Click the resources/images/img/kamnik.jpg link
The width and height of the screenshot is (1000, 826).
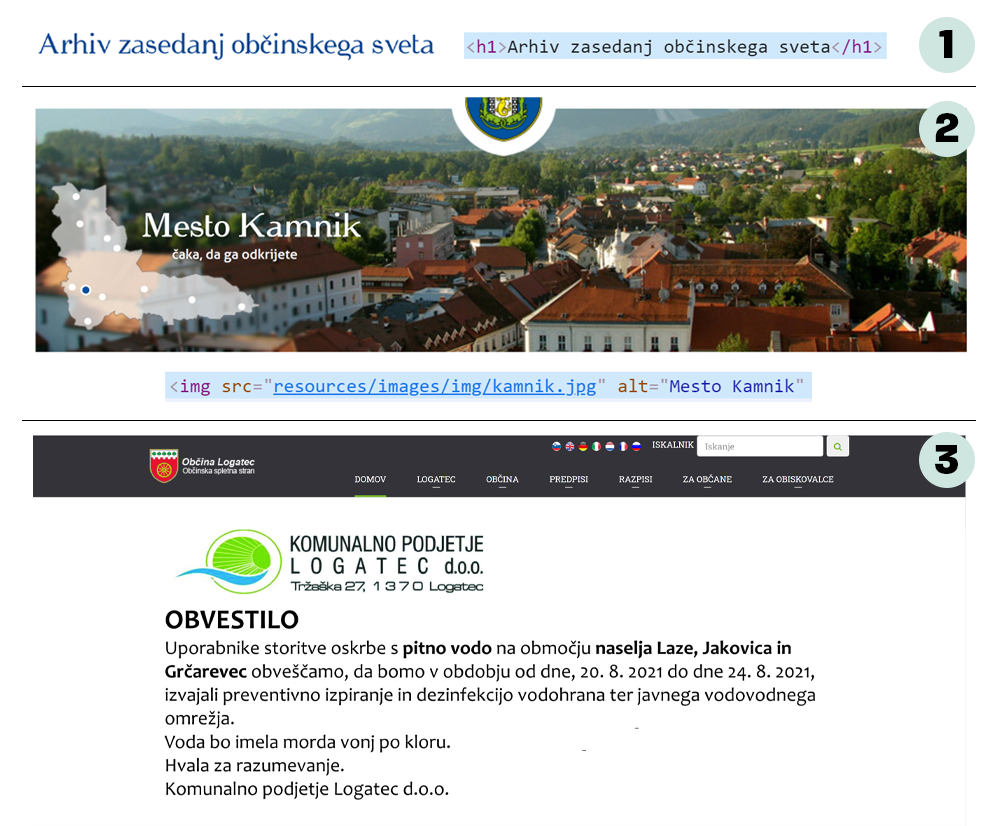(434, 387)
